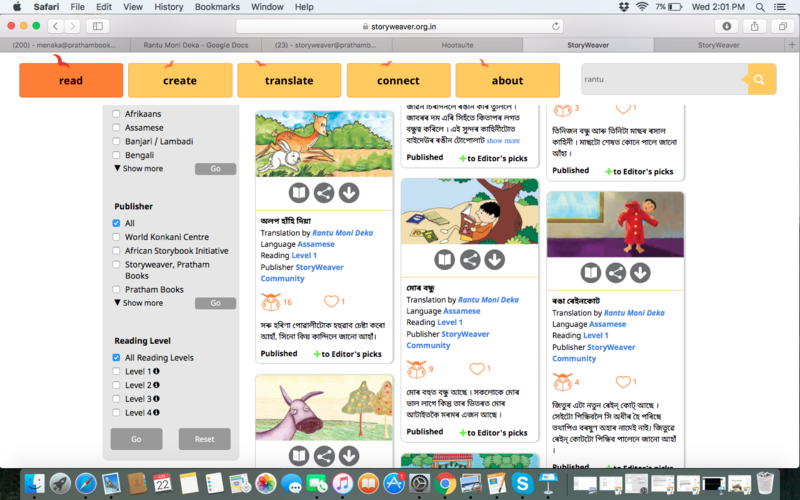Screen dimensions: 800x500
Task: Click in the rantu search field
Action: tap(664, 80)
